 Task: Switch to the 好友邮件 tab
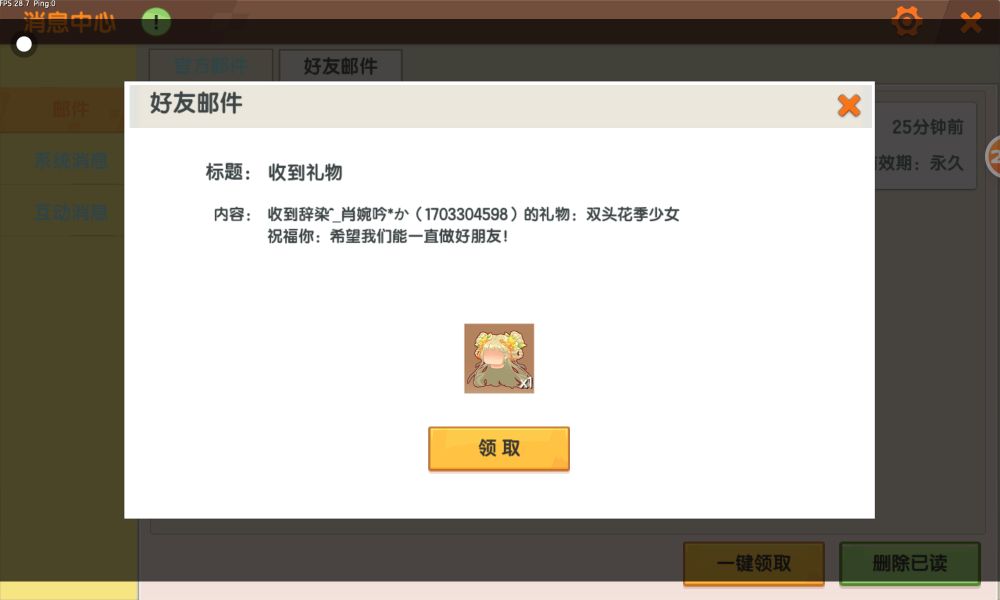pyautogui.click(x=341, y=66)
